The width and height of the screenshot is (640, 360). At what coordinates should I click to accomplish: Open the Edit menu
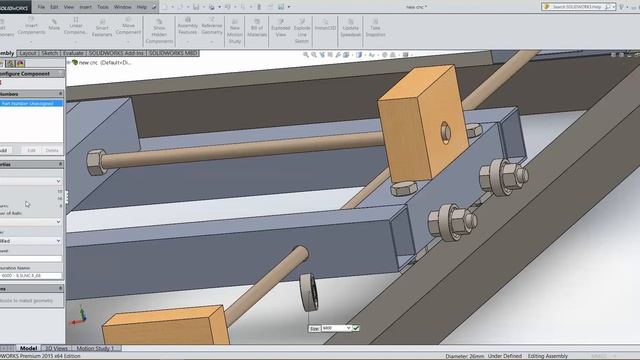54,7
